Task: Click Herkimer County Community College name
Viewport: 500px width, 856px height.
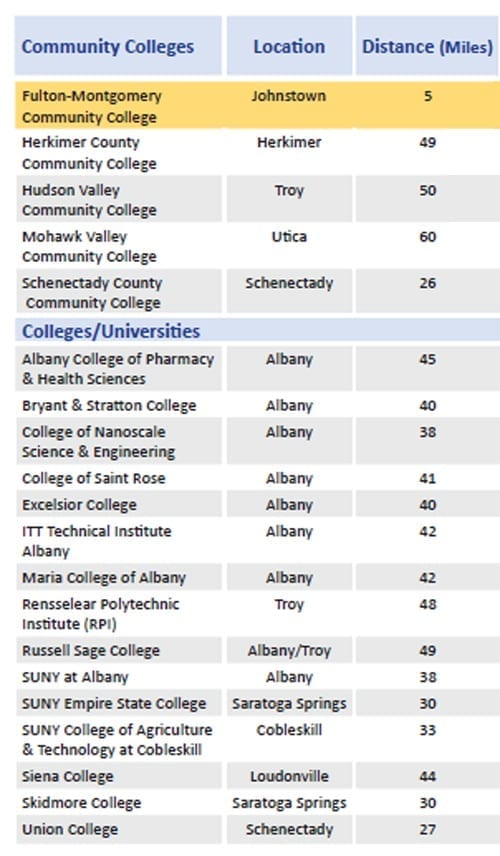Action: (89, 153)
